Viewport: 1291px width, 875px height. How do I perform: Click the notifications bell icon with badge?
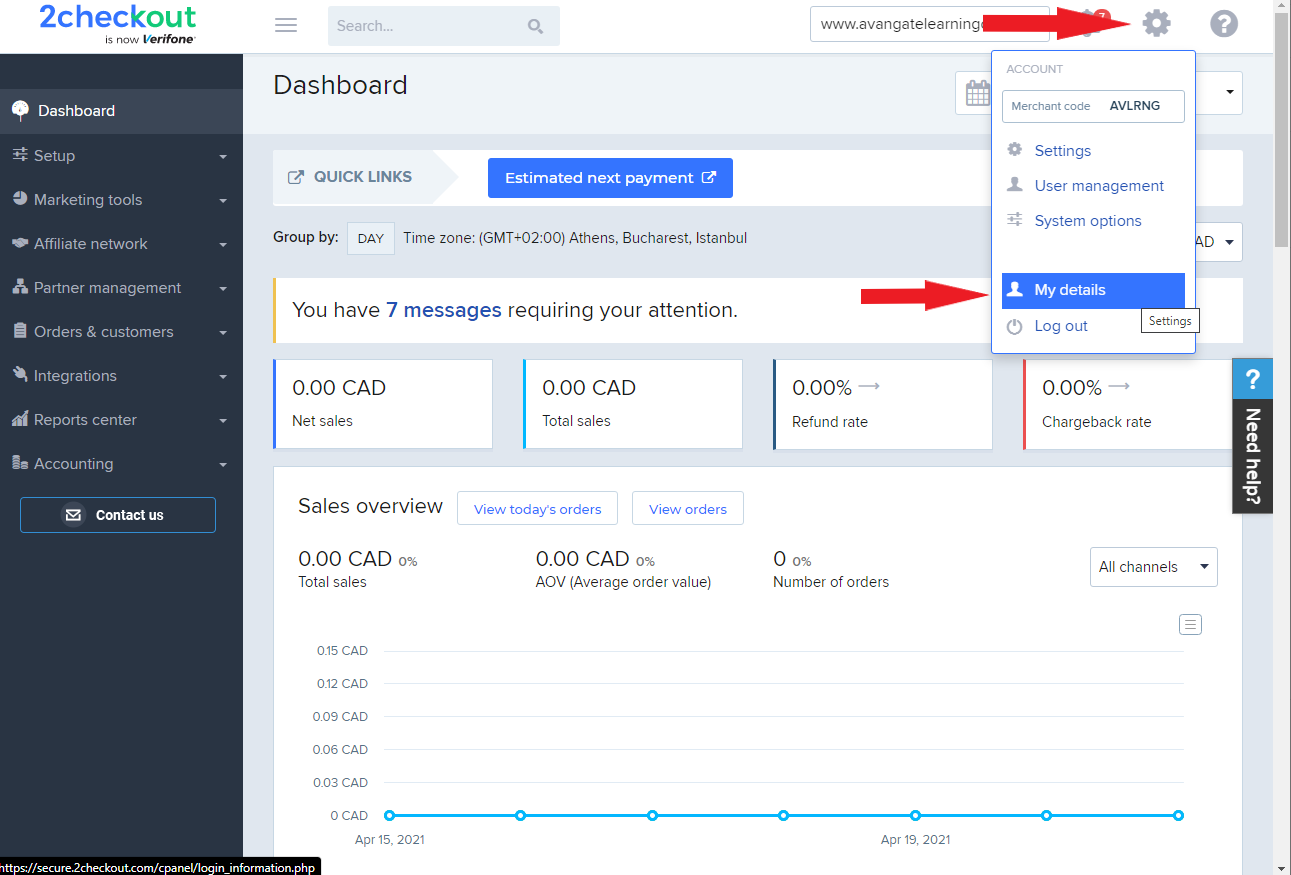point(1092,23)
